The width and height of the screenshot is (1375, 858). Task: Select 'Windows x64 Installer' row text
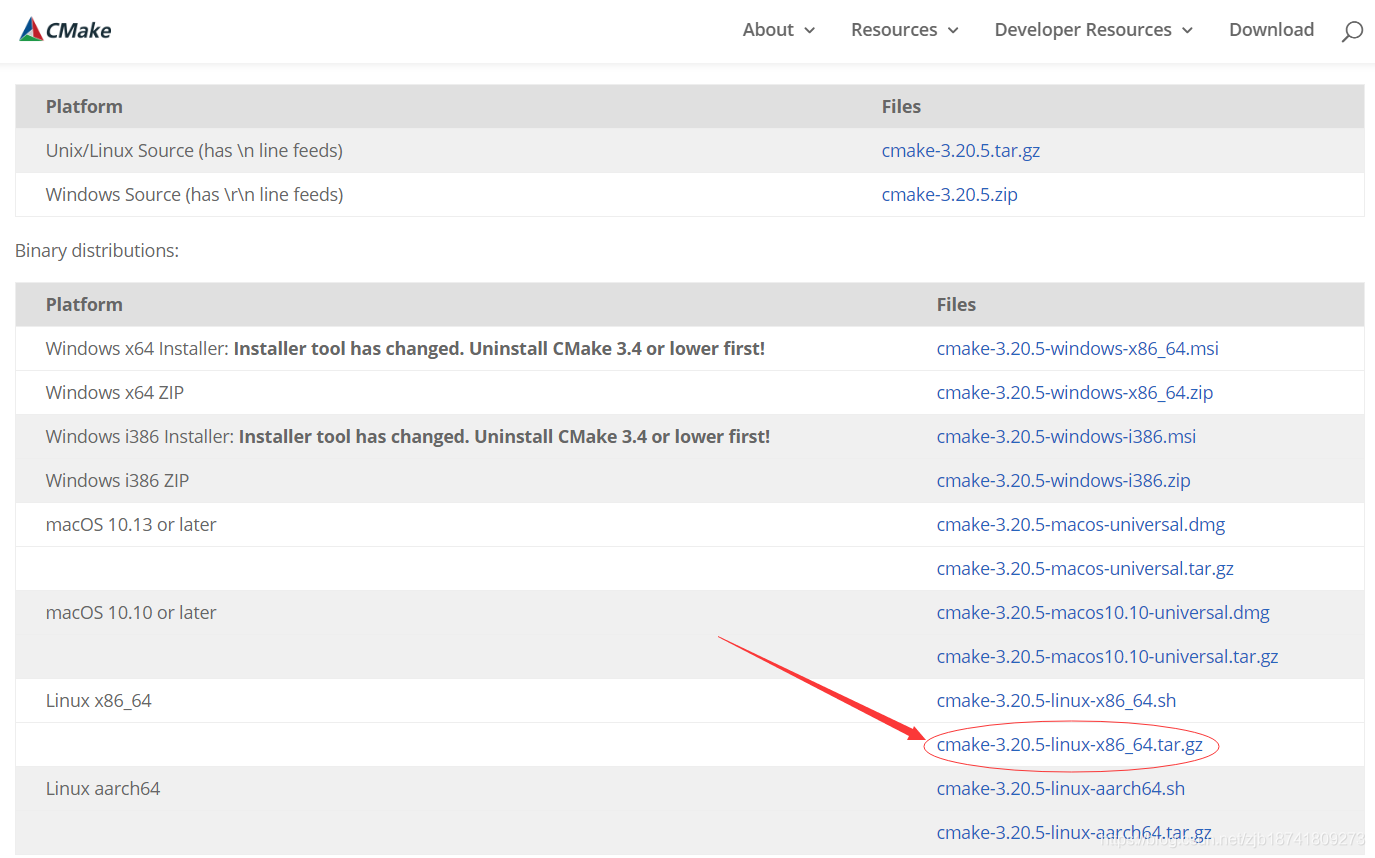pyautogui.click(x=405, y=349)
